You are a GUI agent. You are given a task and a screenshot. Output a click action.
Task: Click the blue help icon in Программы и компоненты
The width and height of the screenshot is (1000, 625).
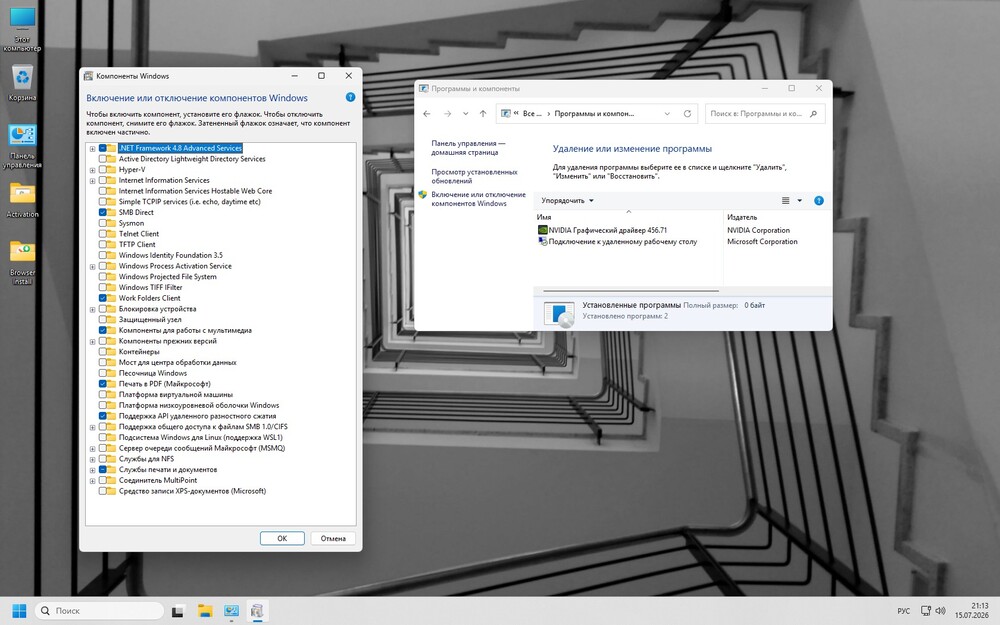coord(819,200)
